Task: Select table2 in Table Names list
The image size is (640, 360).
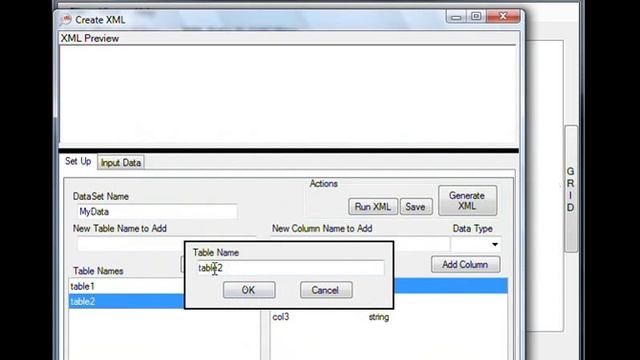Action: (127, 301)
